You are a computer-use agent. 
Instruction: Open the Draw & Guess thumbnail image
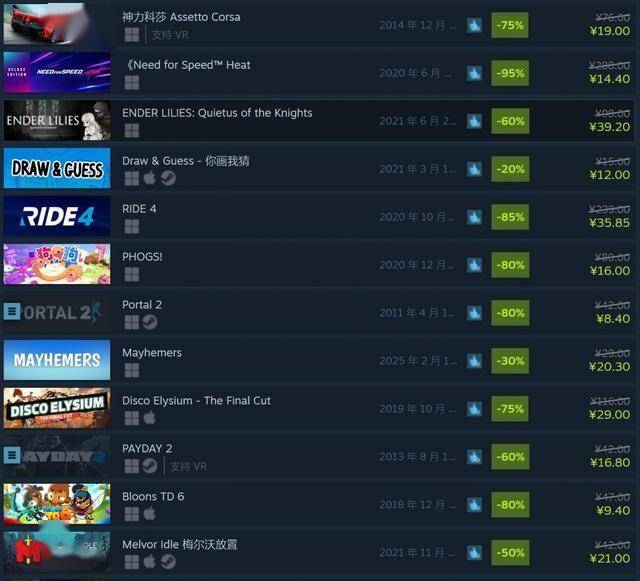[x=57, y=168]
